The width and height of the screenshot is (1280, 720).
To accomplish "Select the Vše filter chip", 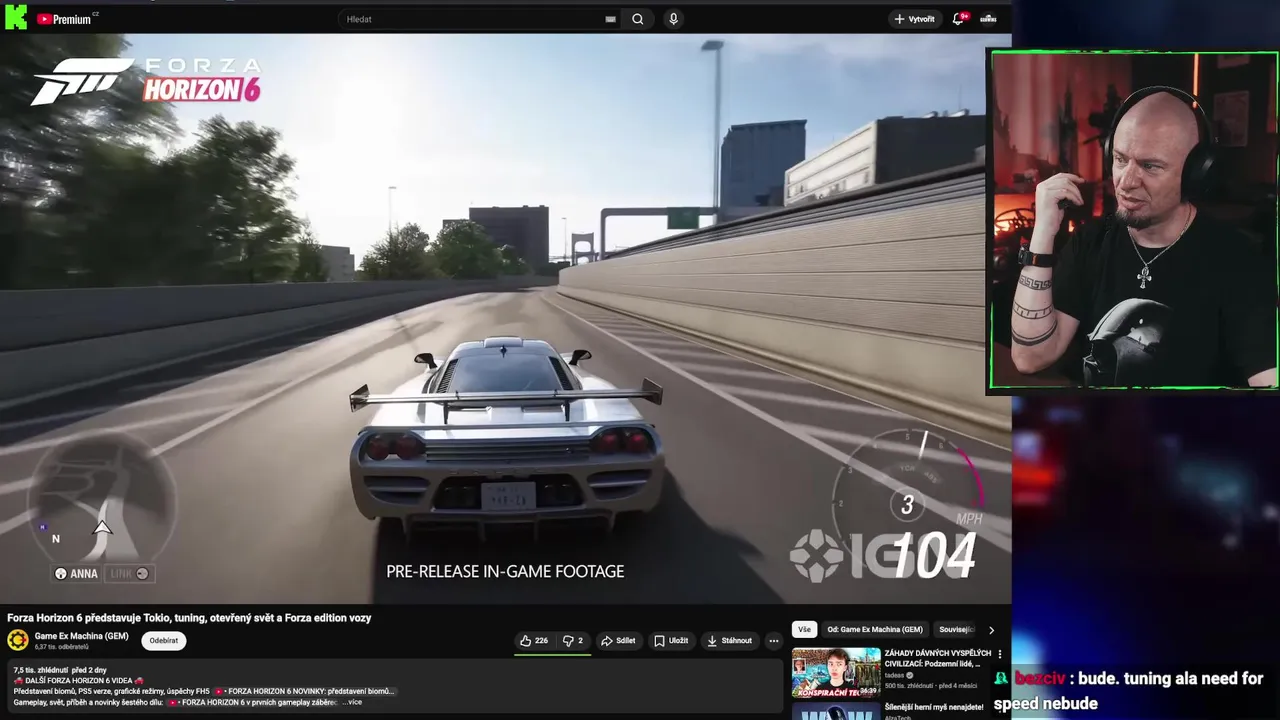I will click(804, 629).
